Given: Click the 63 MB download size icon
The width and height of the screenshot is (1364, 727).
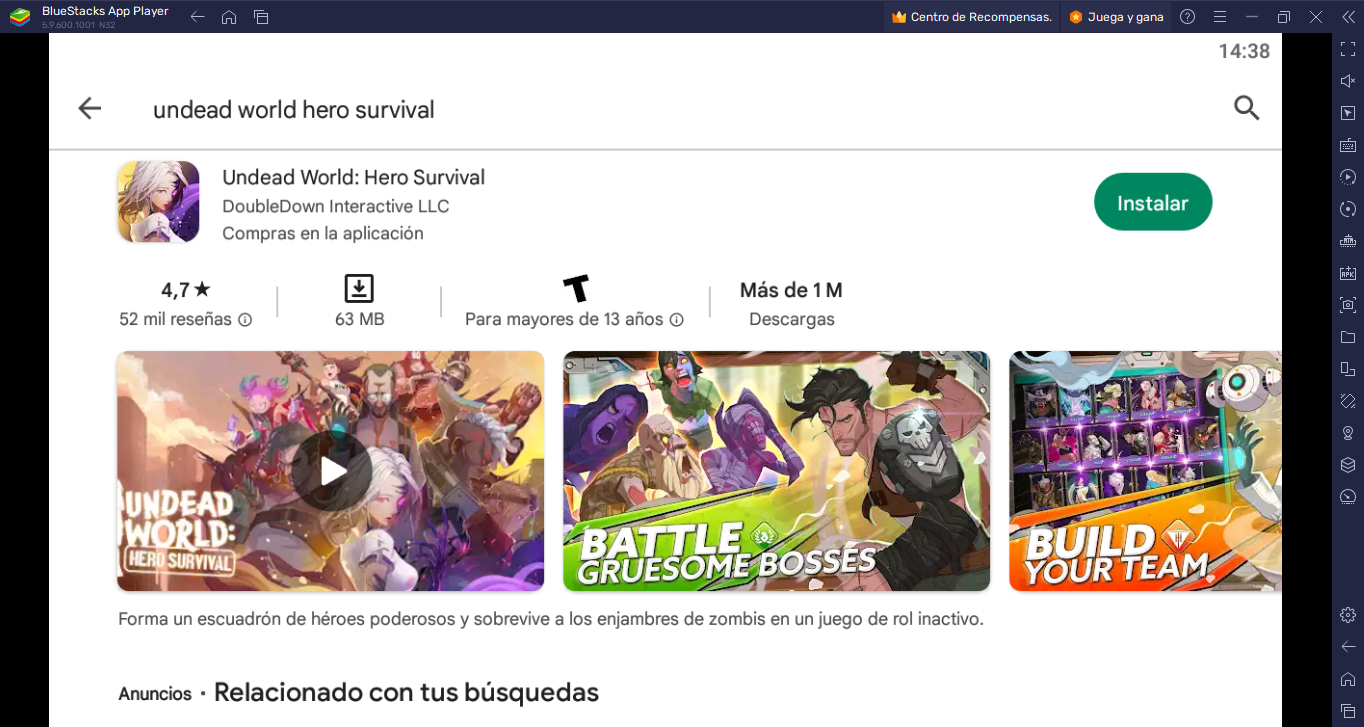Looking at the screenshot, I should 359,288.
